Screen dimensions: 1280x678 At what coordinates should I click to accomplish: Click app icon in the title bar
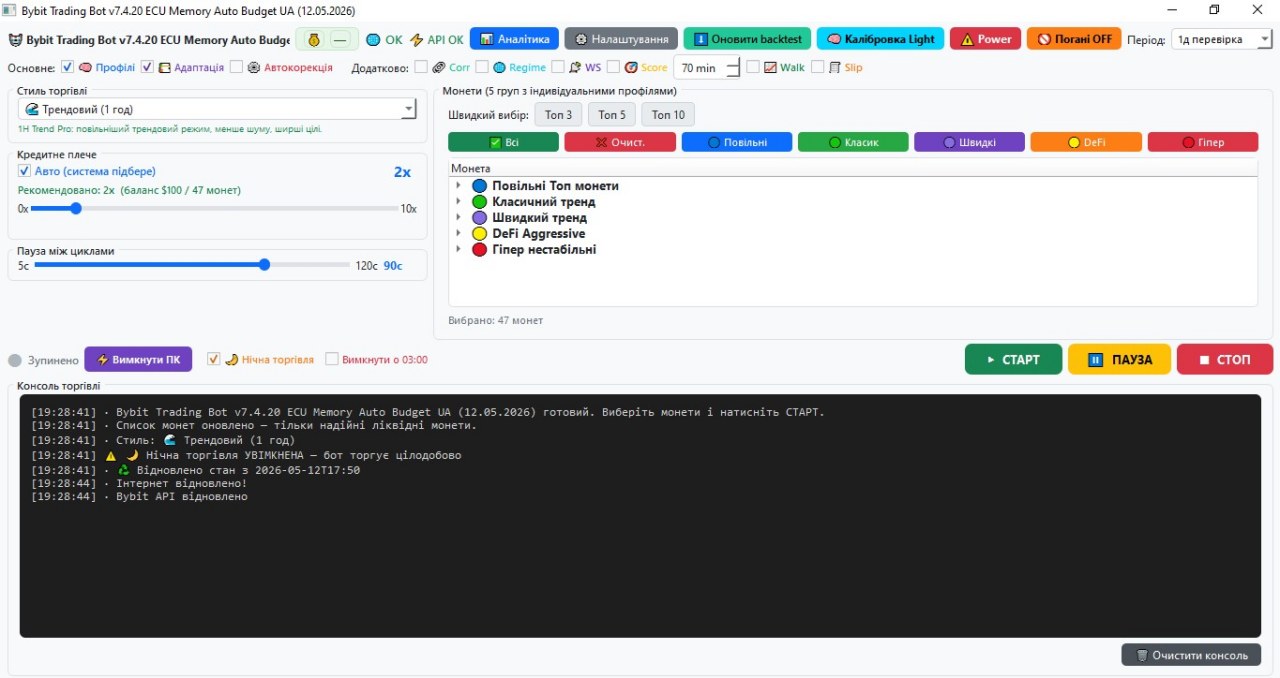pos(9,9)
